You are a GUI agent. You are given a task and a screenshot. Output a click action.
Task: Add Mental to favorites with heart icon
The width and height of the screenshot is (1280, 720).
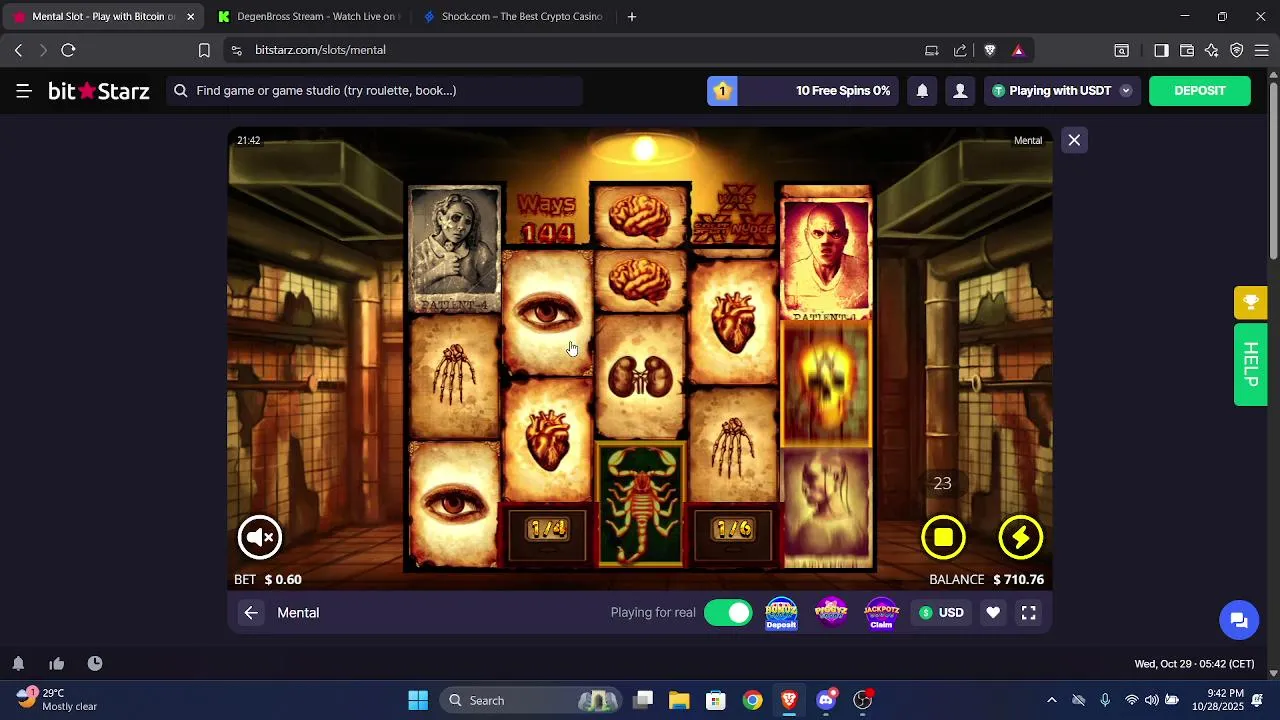coord(993,613)
